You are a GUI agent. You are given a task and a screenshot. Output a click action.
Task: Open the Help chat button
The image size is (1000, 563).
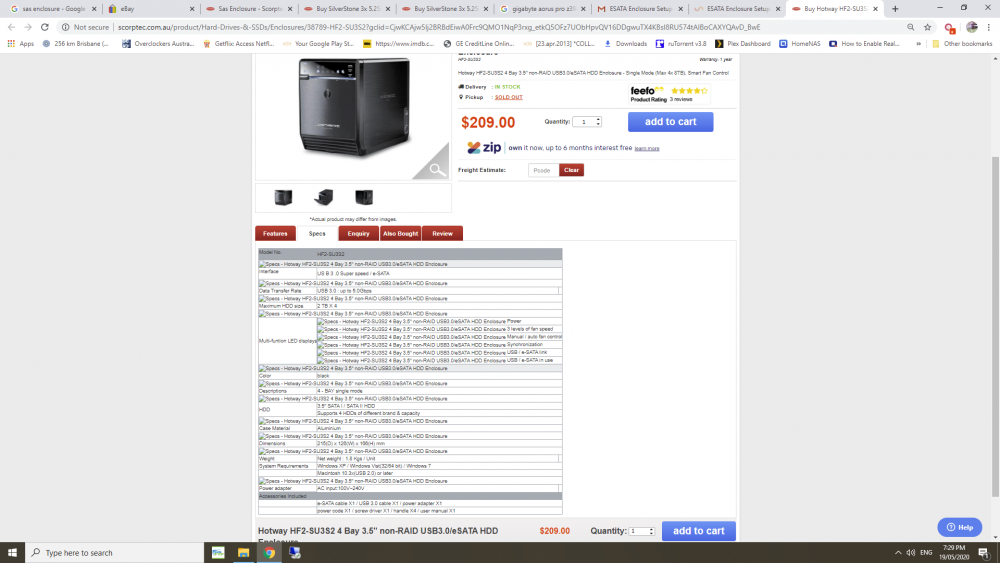[x=960, y=527]
